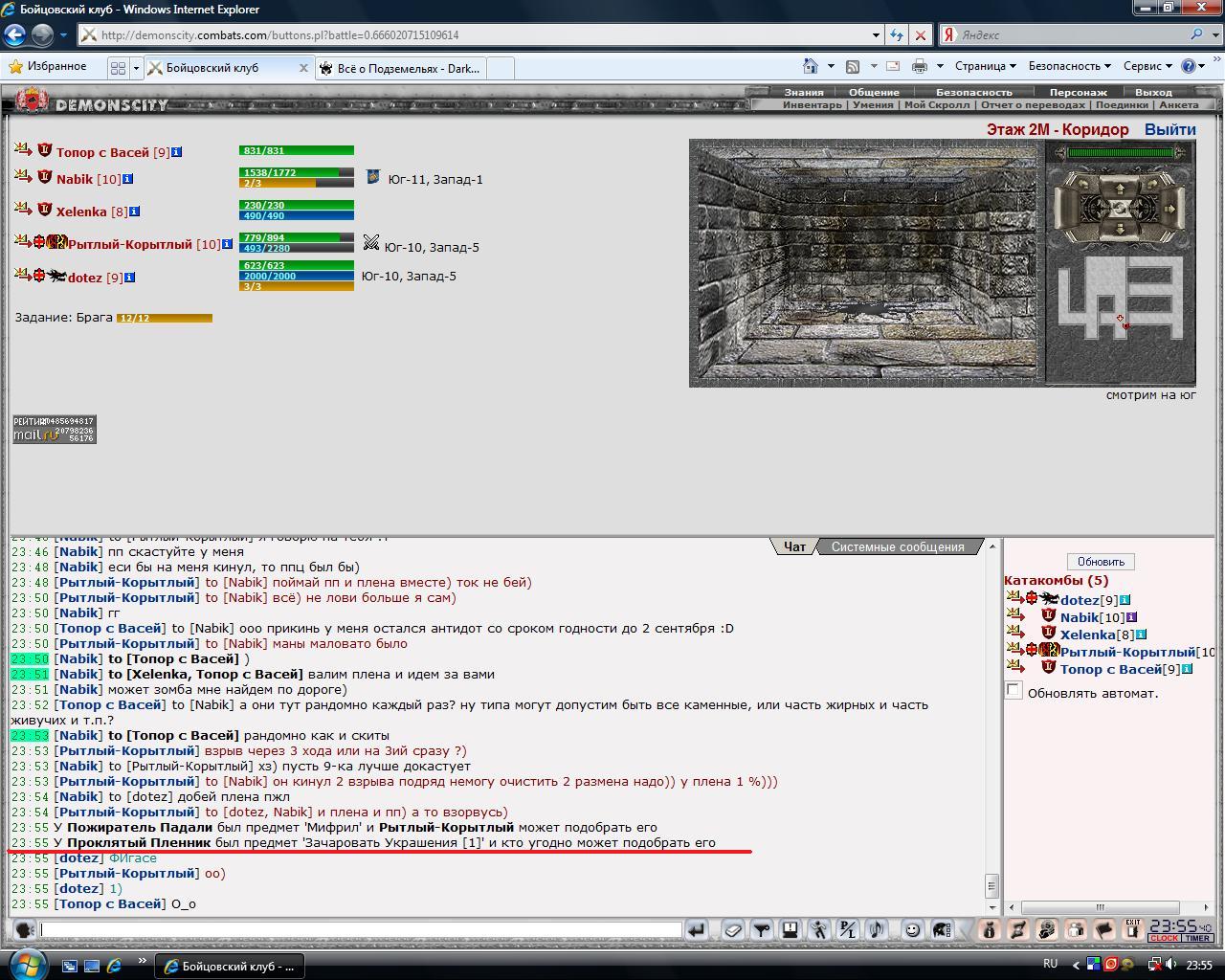Click the pink warrior helmet icon
1225x980 pixels.
click(x=1047, y=930)
